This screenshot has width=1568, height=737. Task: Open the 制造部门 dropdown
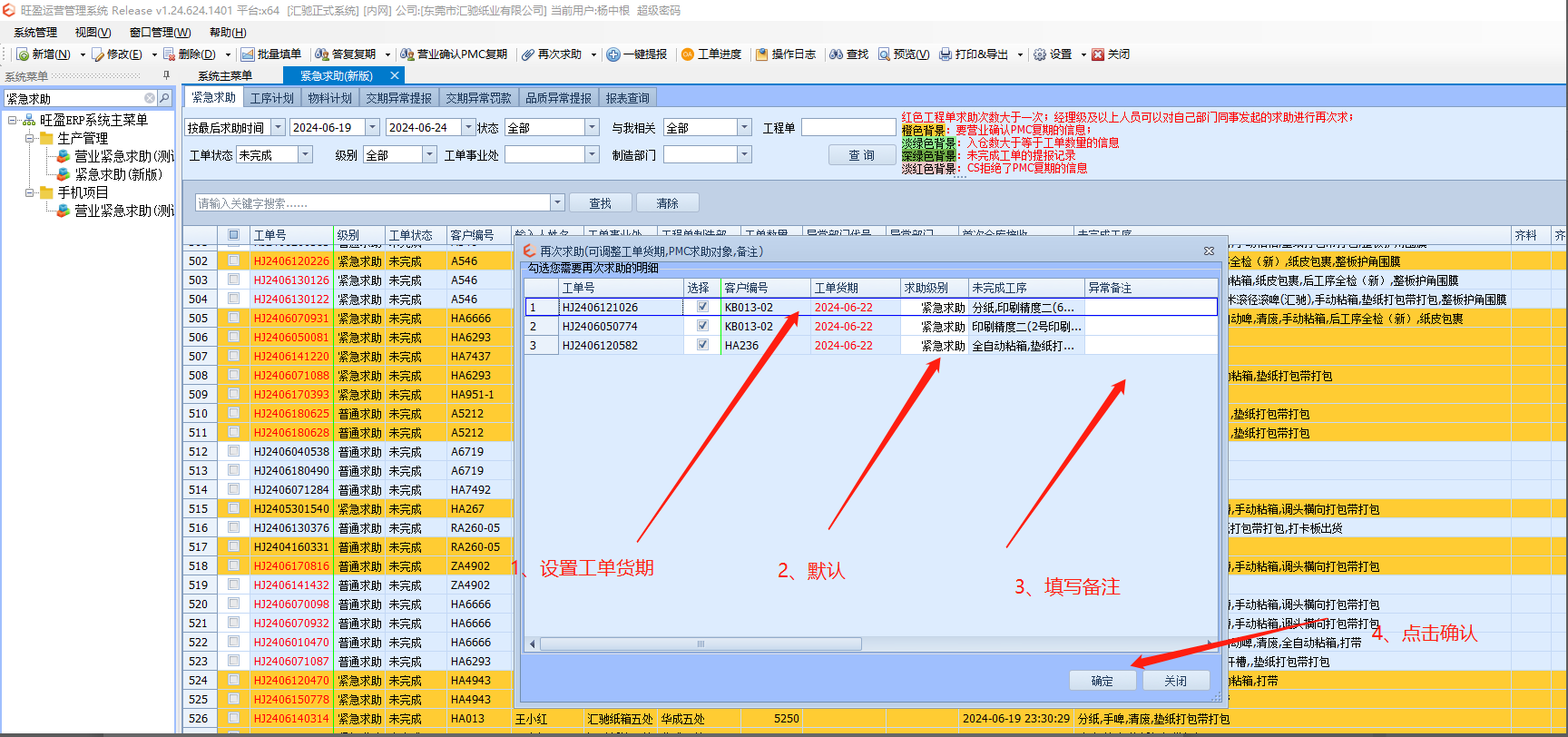coord(745,155)
